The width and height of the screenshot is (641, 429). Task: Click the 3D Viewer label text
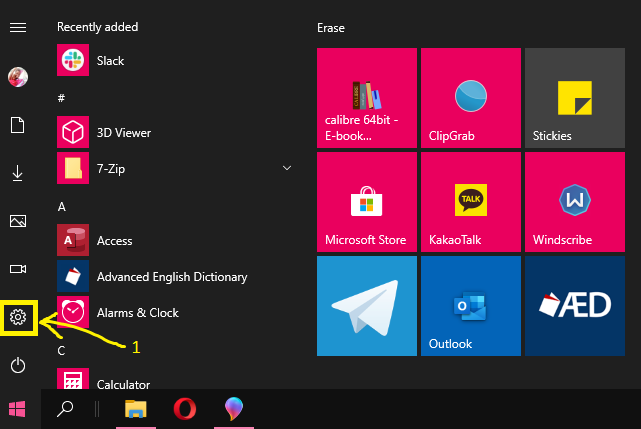(x=124, y=133)
